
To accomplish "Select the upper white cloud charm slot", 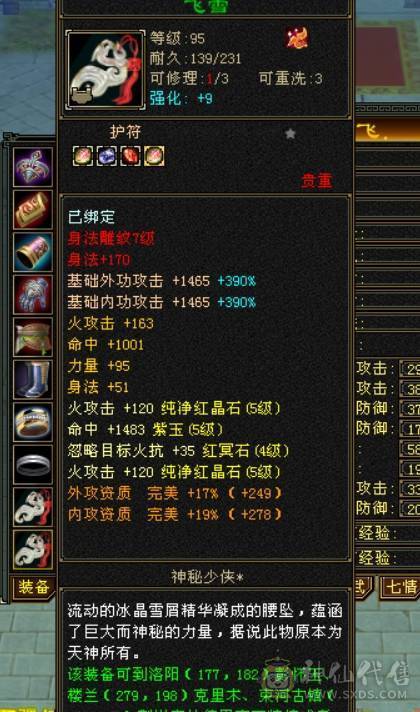I will [33, 506].
